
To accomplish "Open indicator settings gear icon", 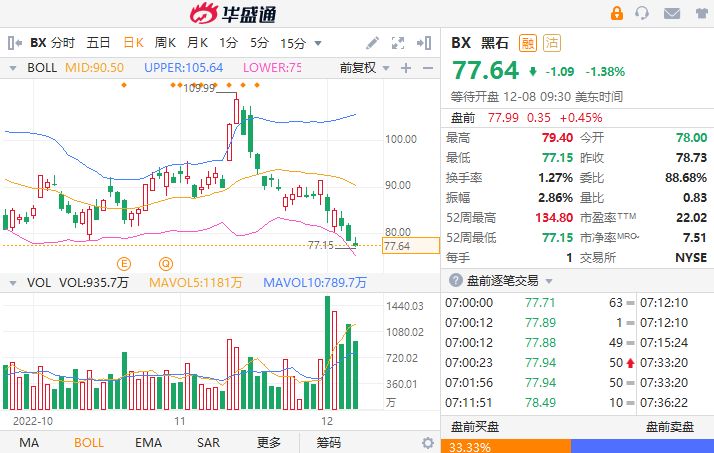I will coord(428,443).
